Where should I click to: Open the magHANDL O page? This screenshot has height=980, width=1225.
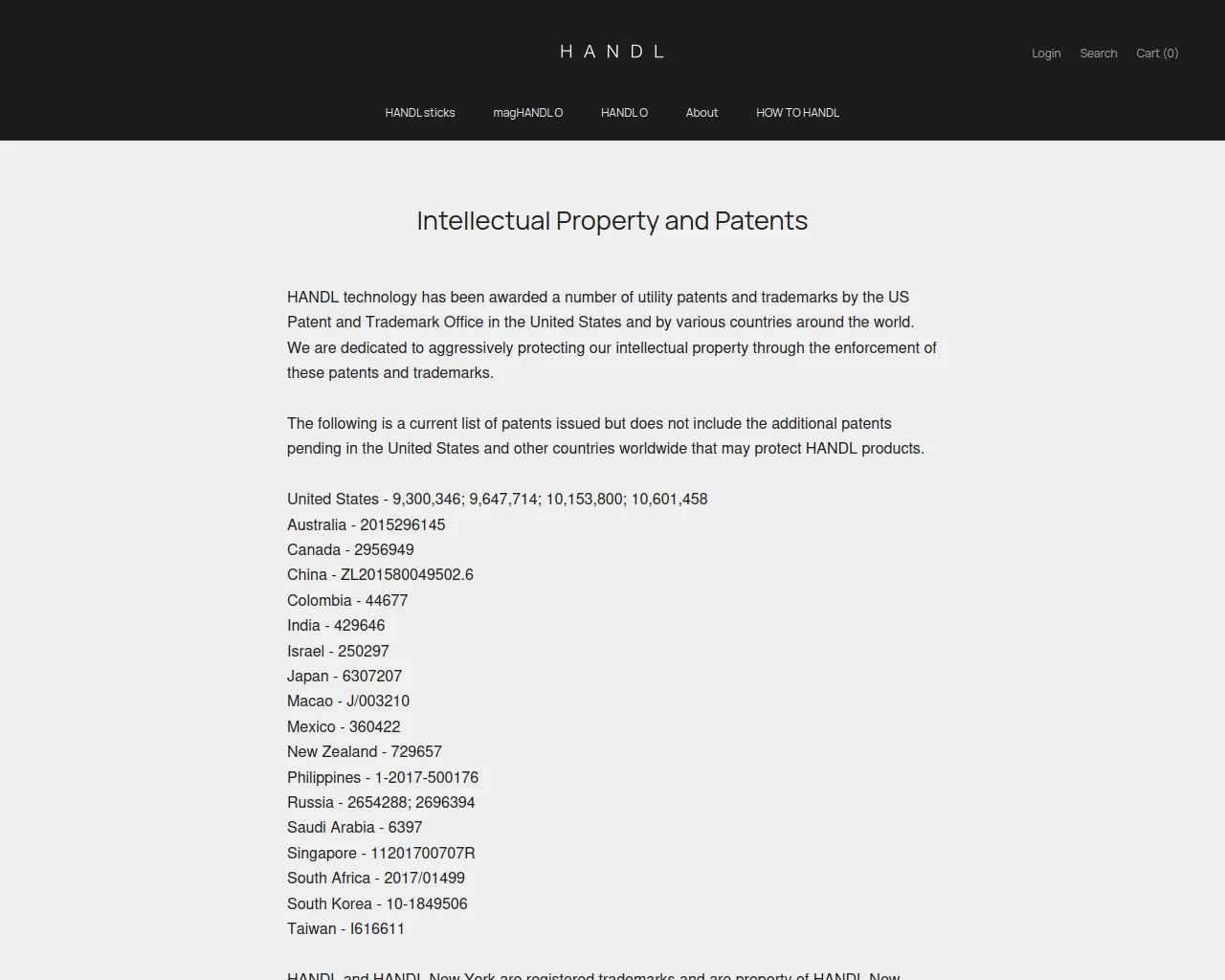(x=527, y=112)
